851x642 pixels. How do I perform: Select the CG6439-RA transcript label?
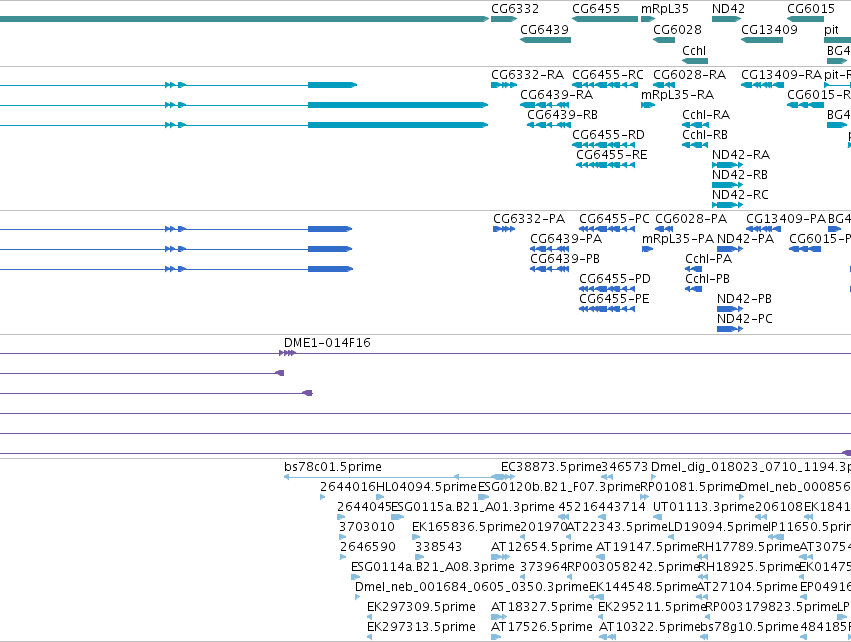(556, 94)
